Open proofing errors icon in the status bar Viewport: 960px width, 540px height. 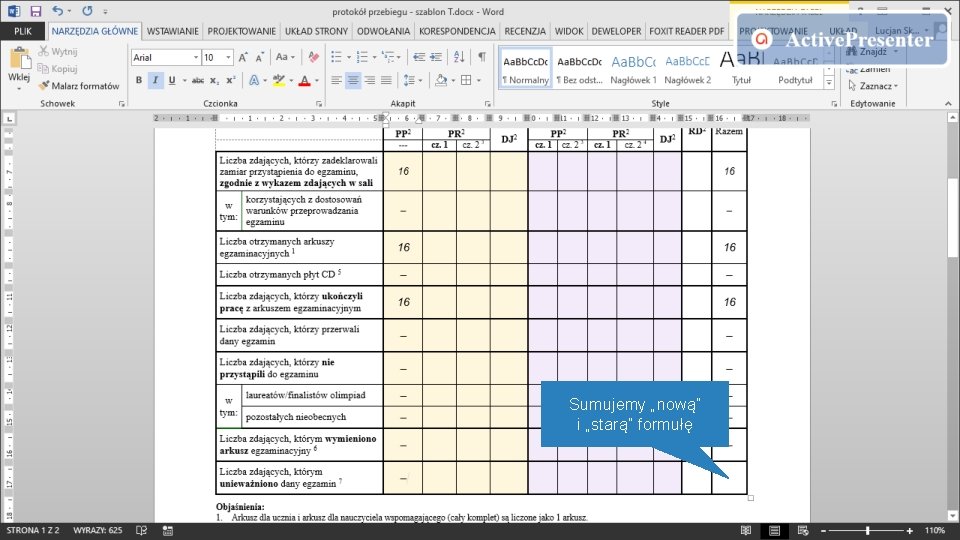(141, 530)
